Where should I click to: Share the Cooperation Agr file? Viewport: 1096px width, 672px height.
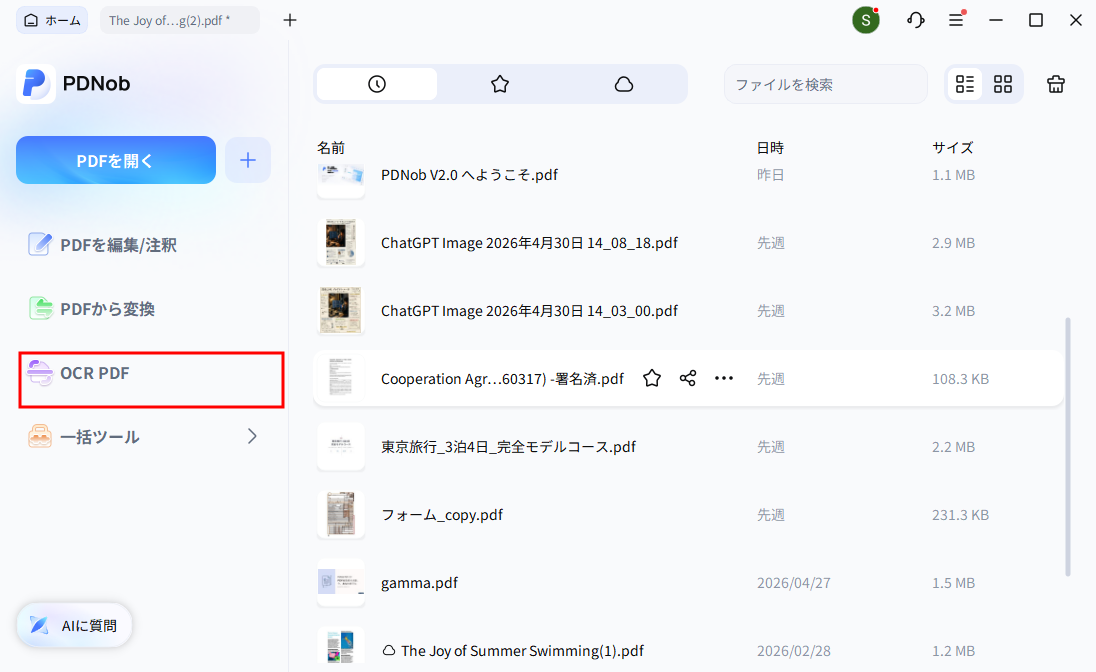(x=688, y=378)
